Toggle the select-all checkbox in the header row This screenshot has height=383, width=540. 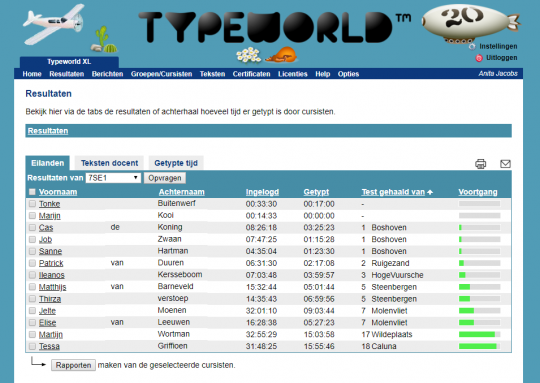pyautogui.click(x=32, y=192)
